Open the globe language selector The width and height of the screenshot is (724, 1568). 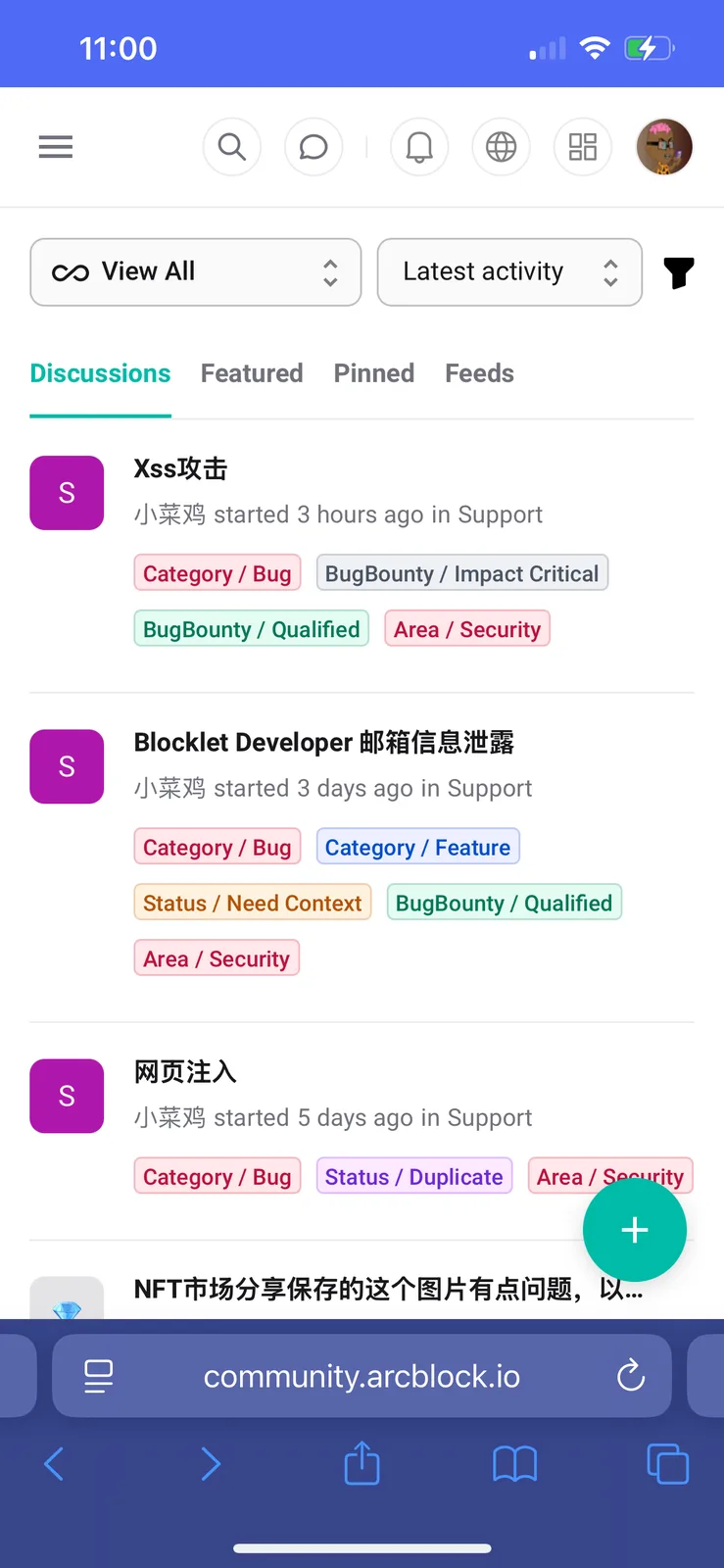501,147
